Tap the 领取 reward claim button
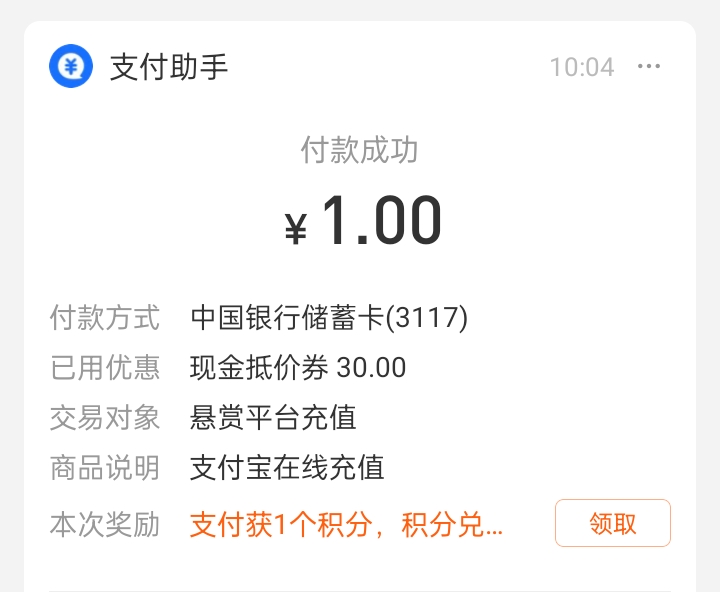 point(613,523)
